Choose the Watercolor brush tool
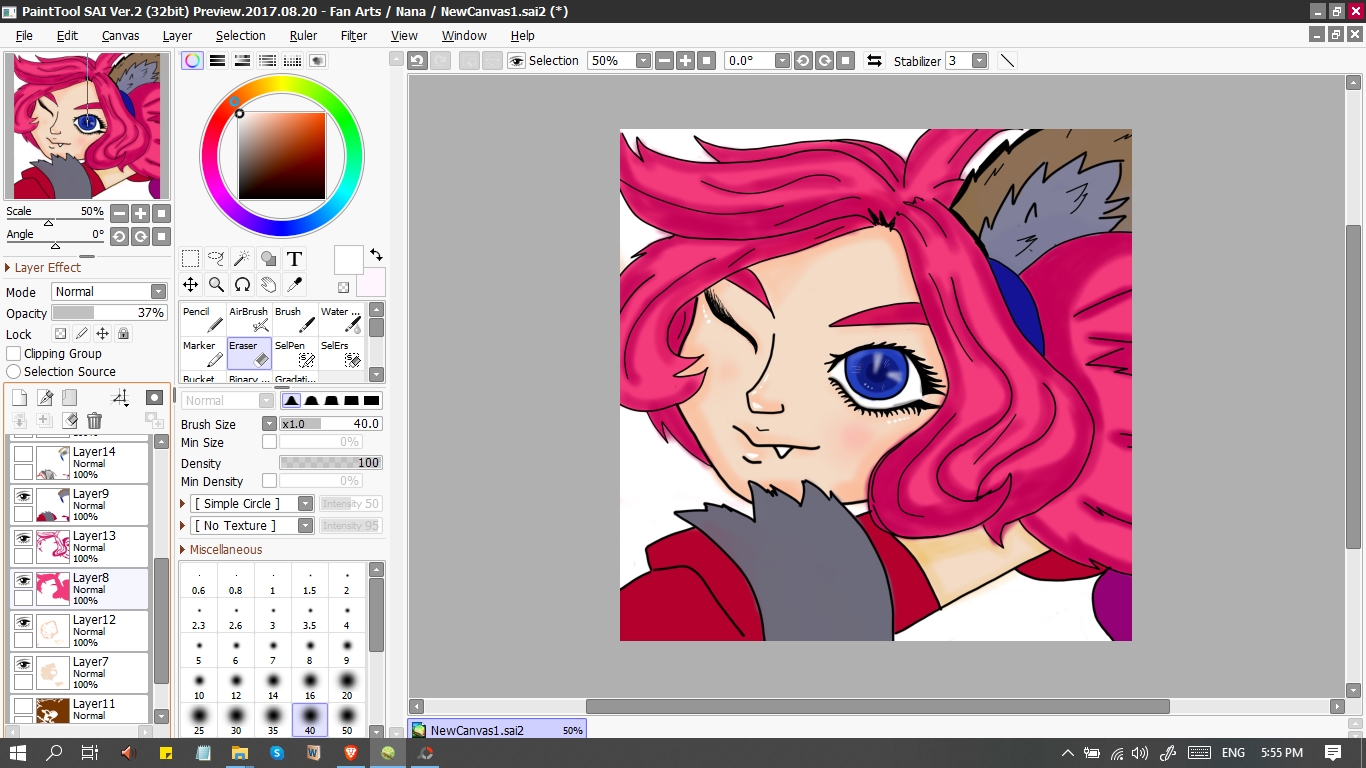Viewport: 1366px width, 768px height. pos(341,320)
